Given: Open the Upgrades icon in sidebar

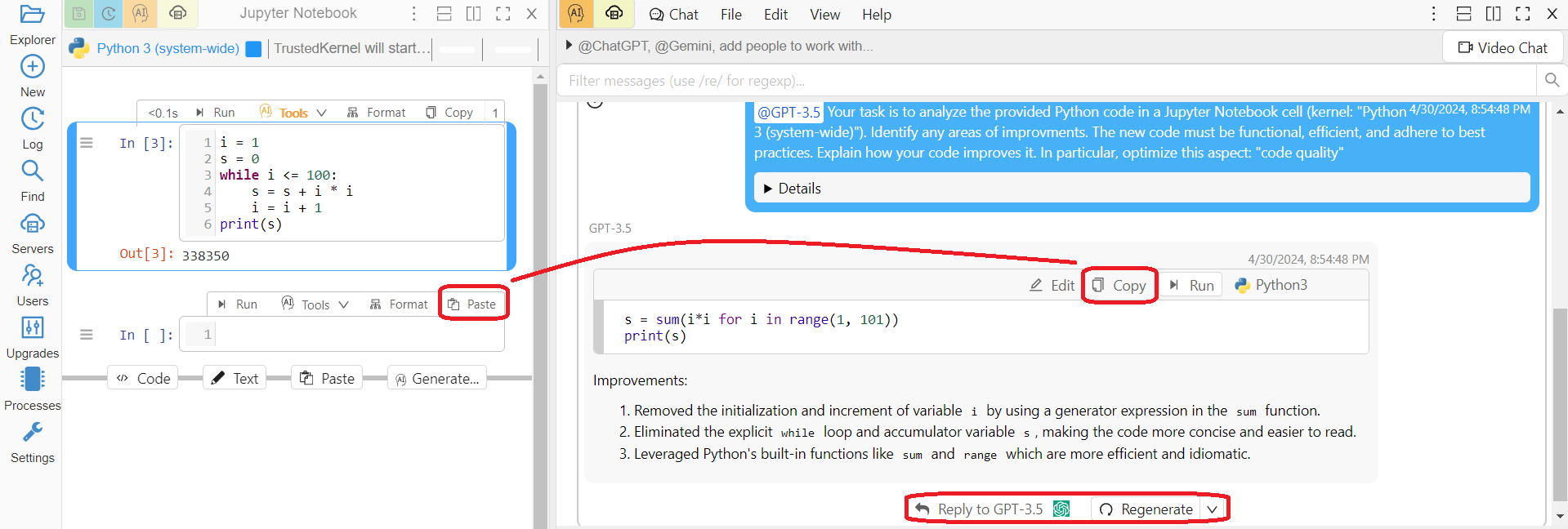Looking at the screenshot, I should pos(33,328).
